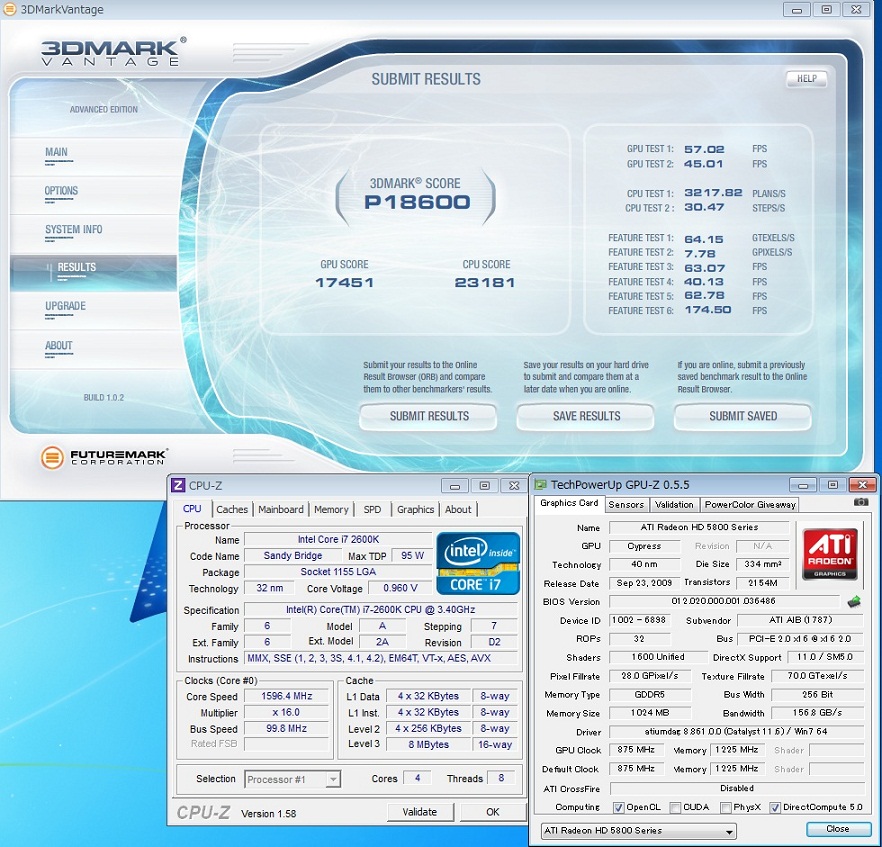
Task: Toggle the CUDA checkbox
Action: click(x=677, y=807)
